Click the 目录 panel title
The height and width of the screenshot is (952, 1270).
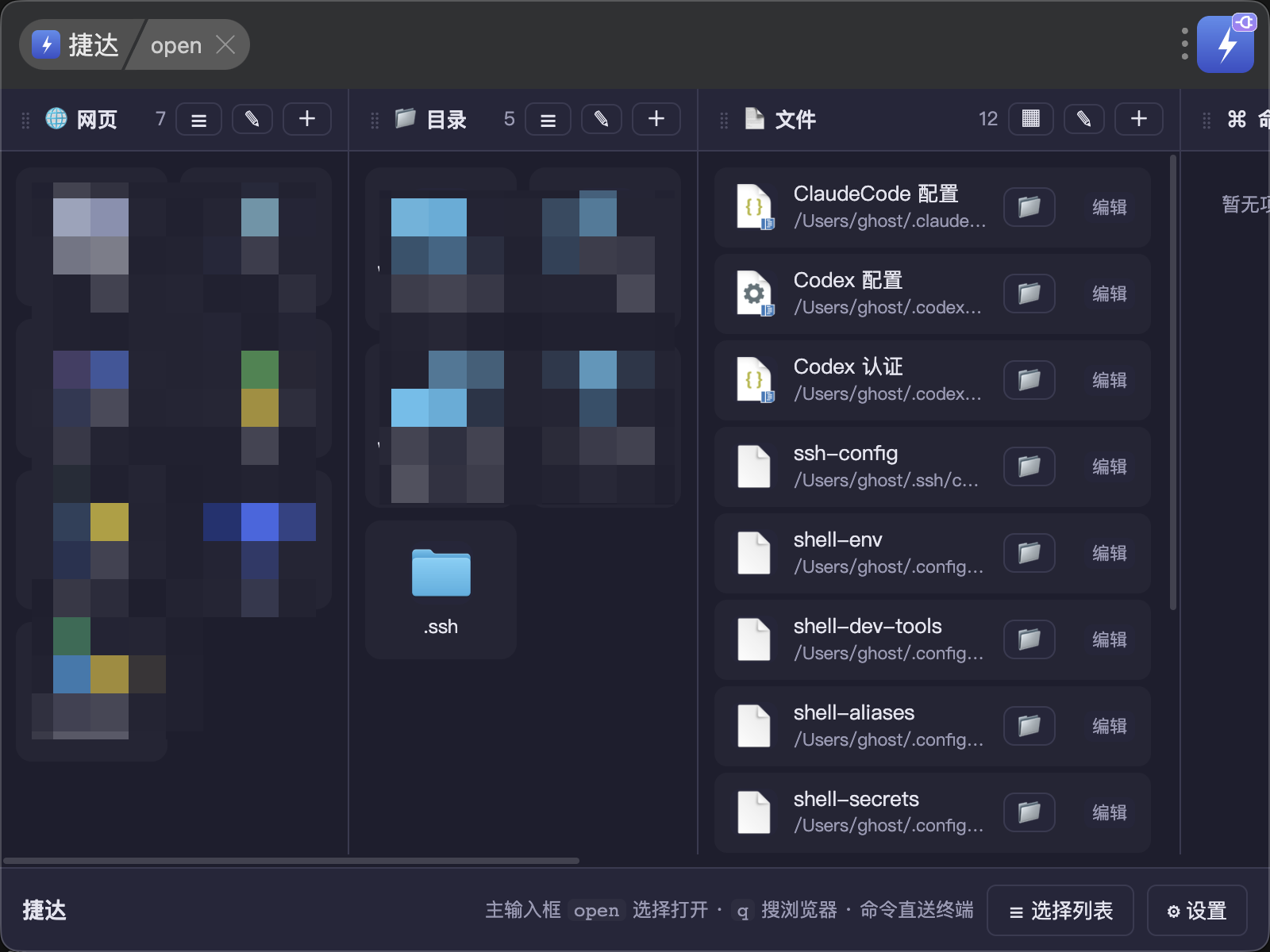[x=447, y=120]
